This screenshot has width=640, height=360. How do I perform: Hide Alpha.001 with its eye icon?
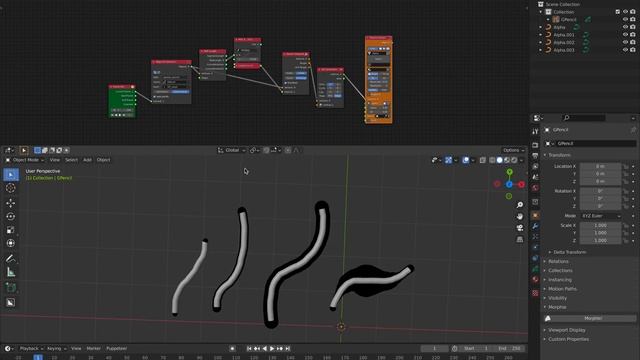[x=625, y=35]
